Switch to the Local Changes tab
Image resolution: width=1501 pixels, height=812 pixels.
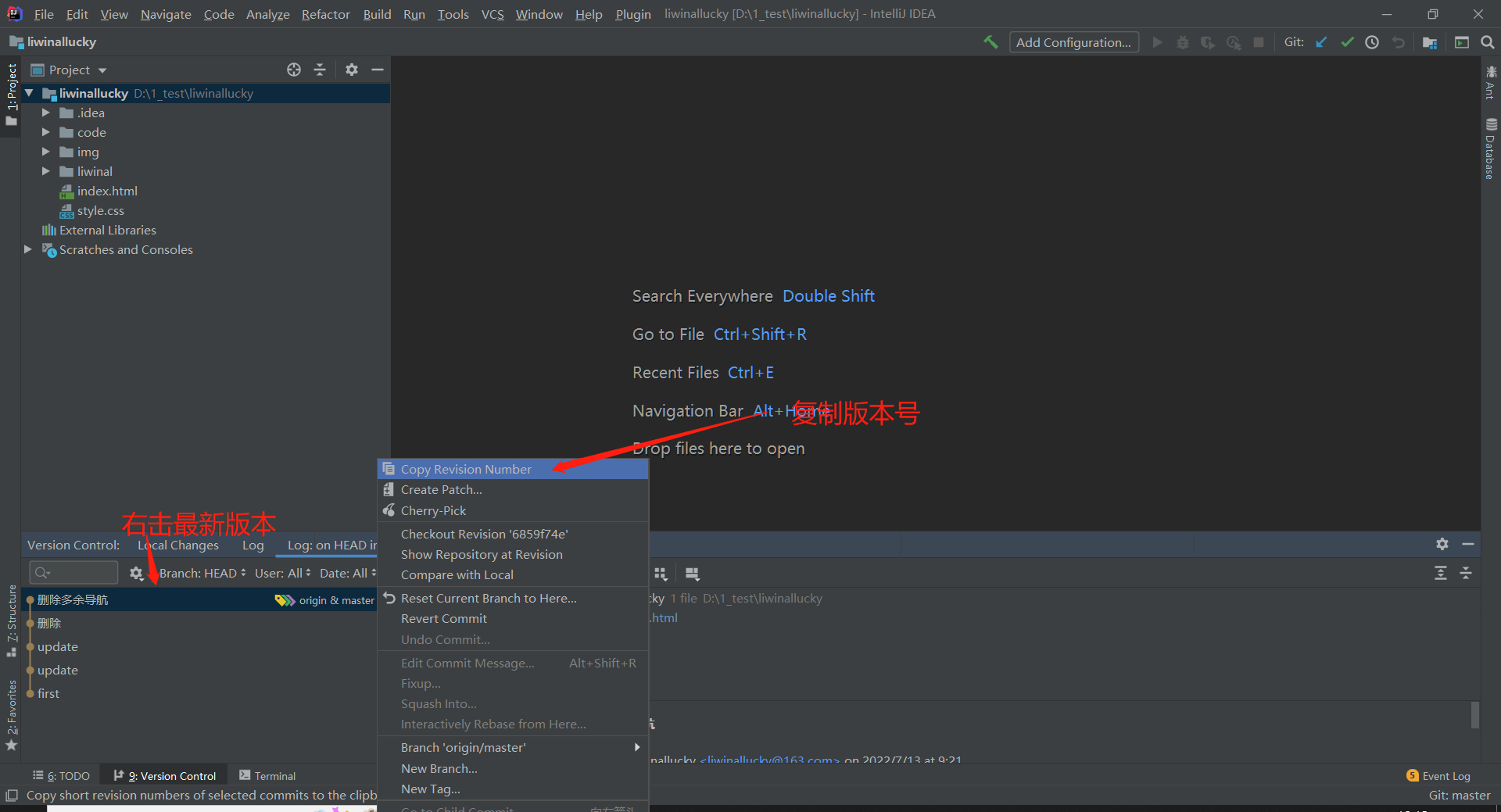click(x=178, y=546)
